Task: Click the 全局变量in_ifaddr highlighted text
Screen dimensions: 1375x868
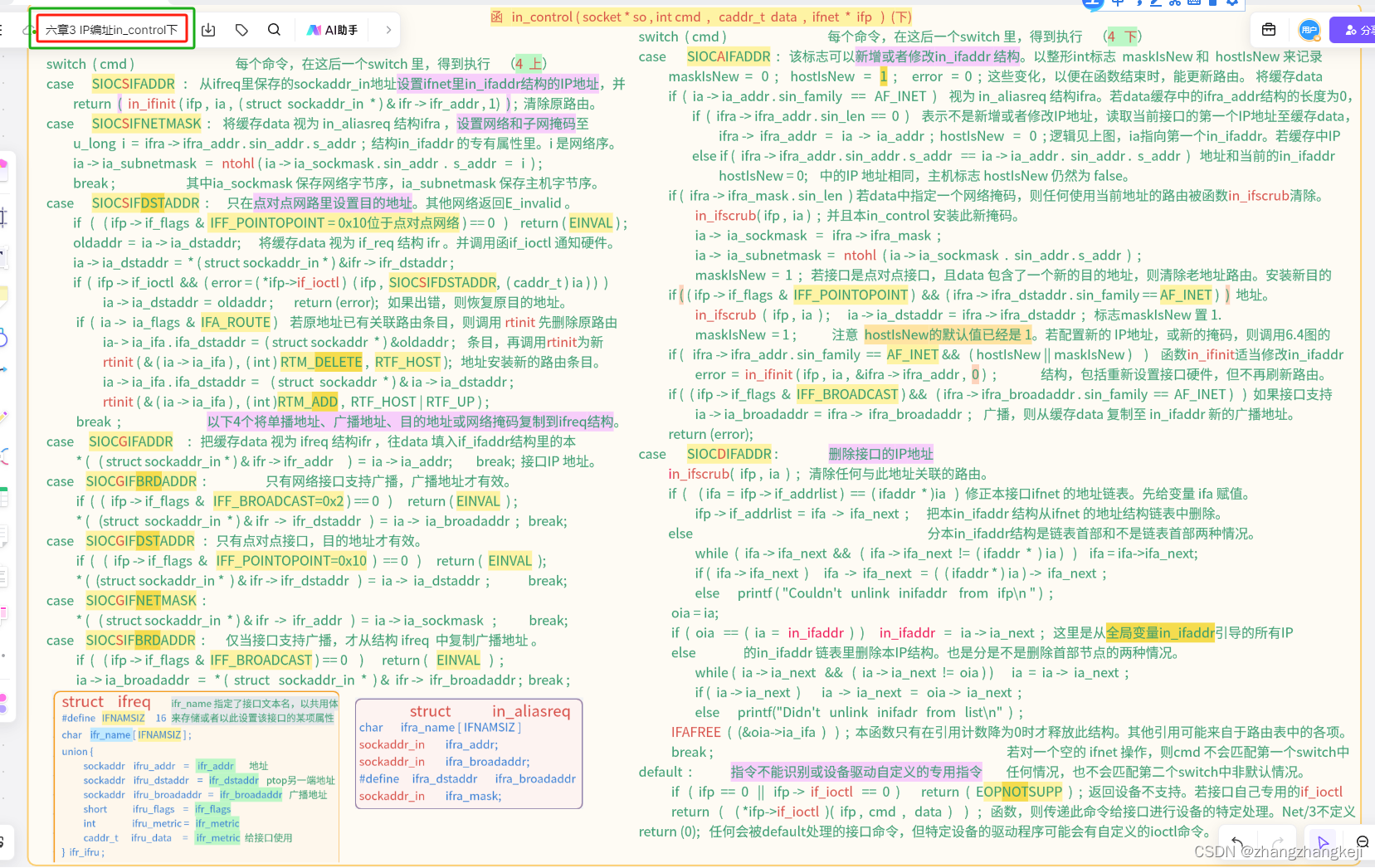Action: pyautogui.click(x=1160, y=632)
